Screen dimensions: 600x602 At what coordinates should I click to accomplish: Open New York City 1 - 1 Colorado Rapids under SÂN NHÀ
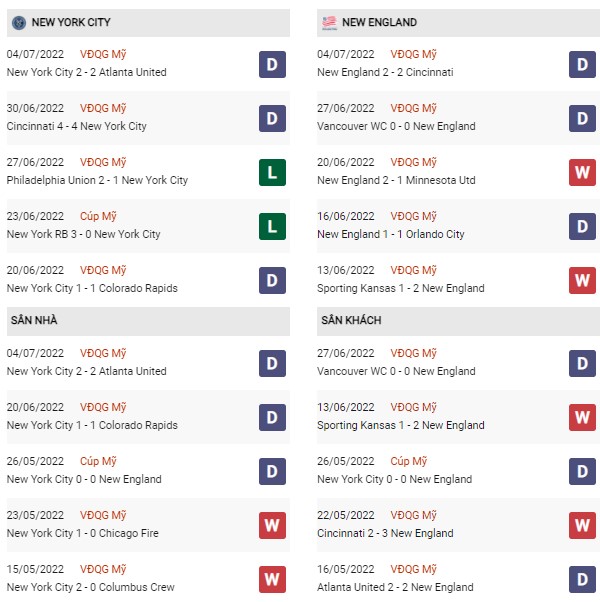click(x=92, y=425)
